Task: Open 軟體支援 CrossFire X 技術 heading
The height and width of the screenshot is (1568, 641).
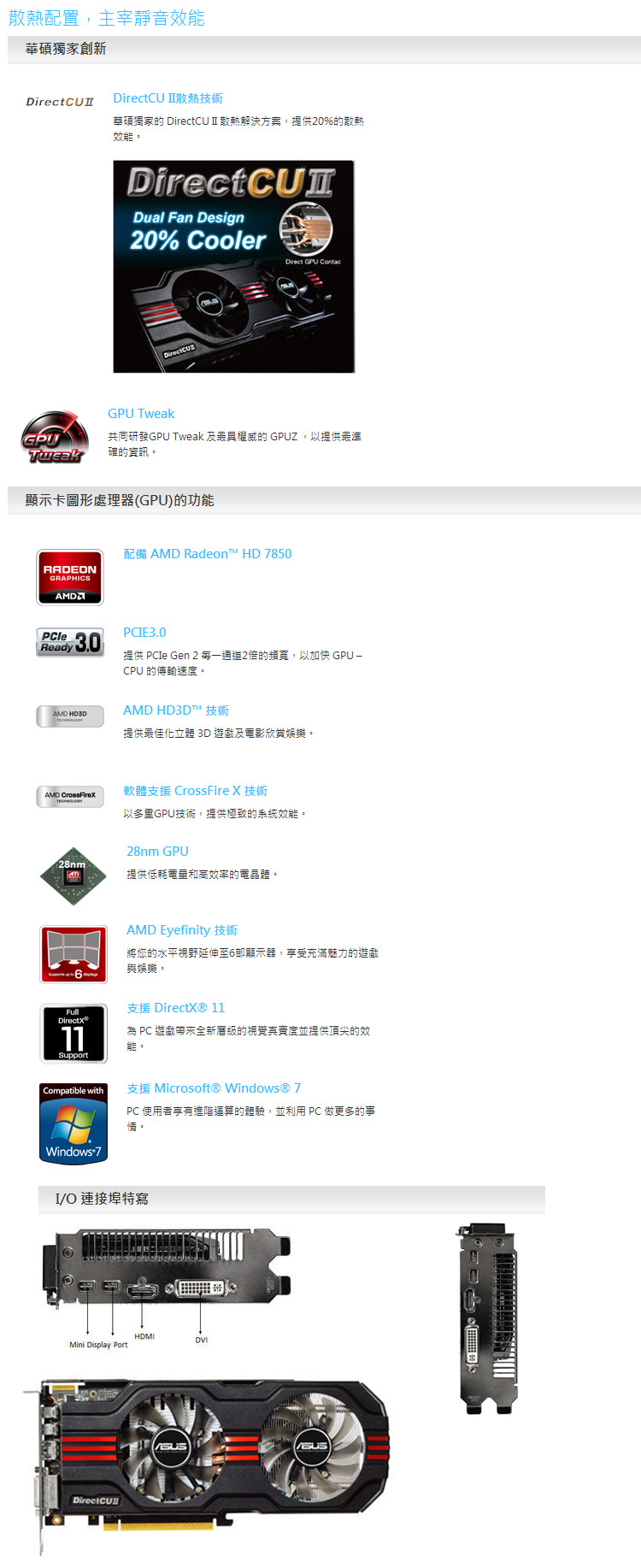Action: [x=195, y=791]
